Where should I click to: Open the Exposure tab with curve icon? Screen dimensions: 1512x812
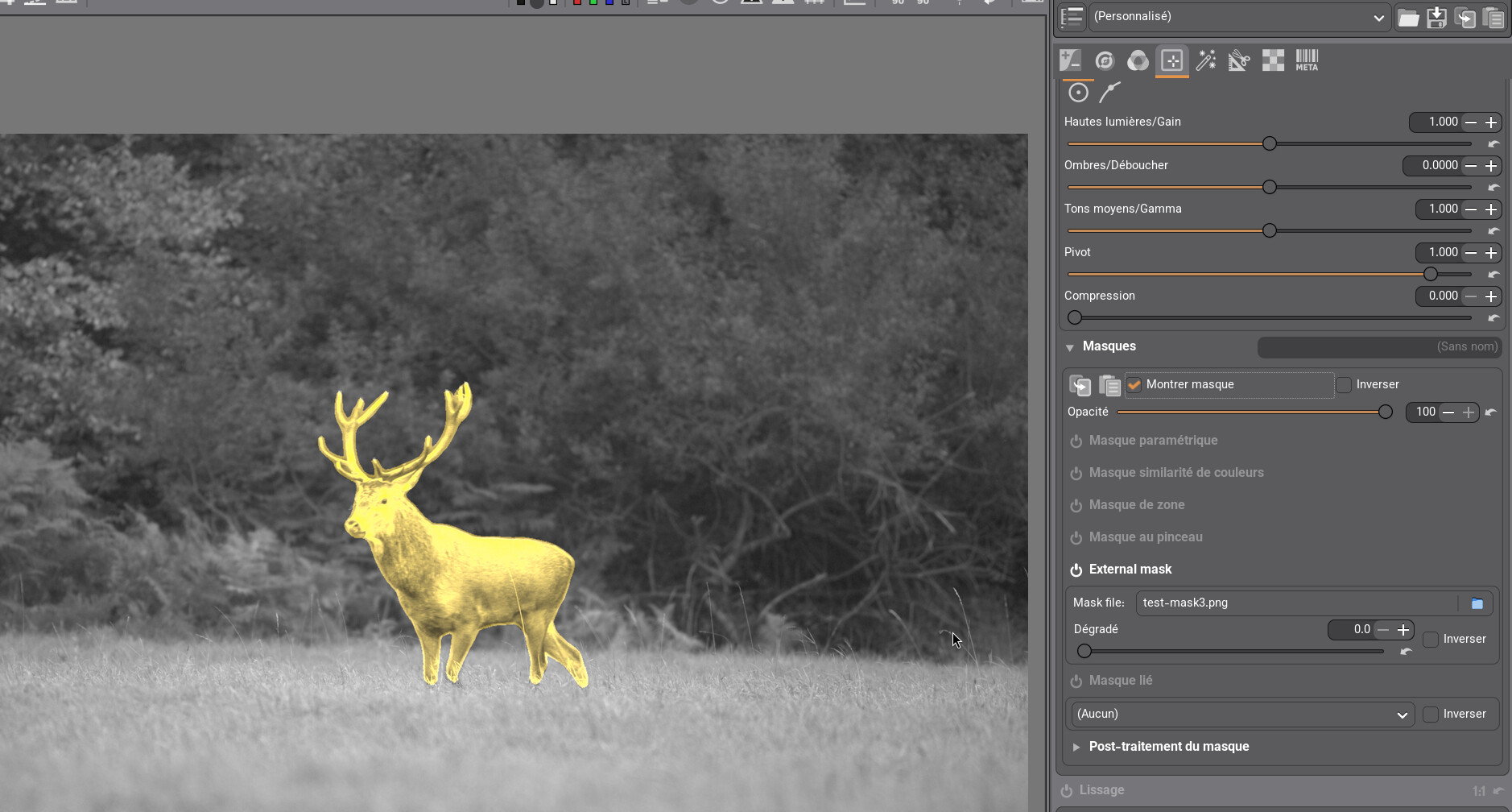click(x=1070, y=60)
